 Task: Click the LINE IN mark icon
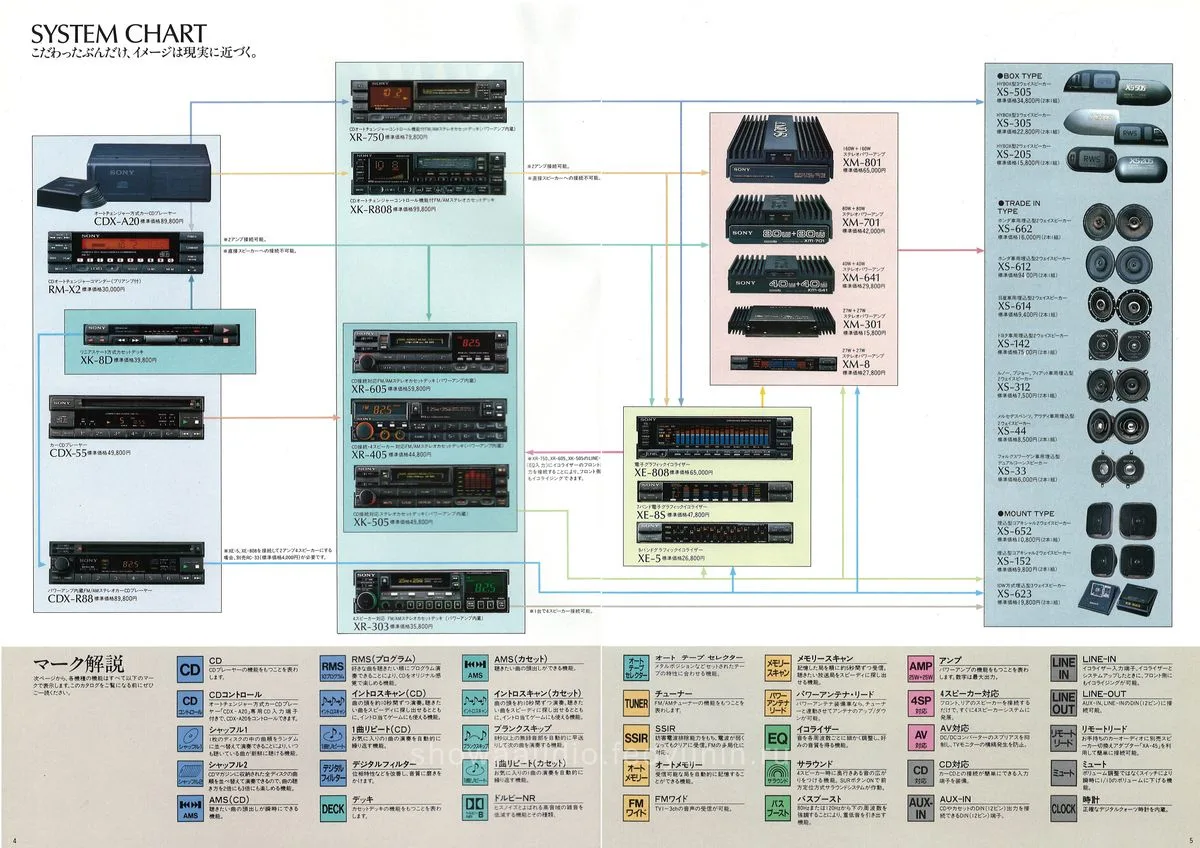click(1063, 668)
